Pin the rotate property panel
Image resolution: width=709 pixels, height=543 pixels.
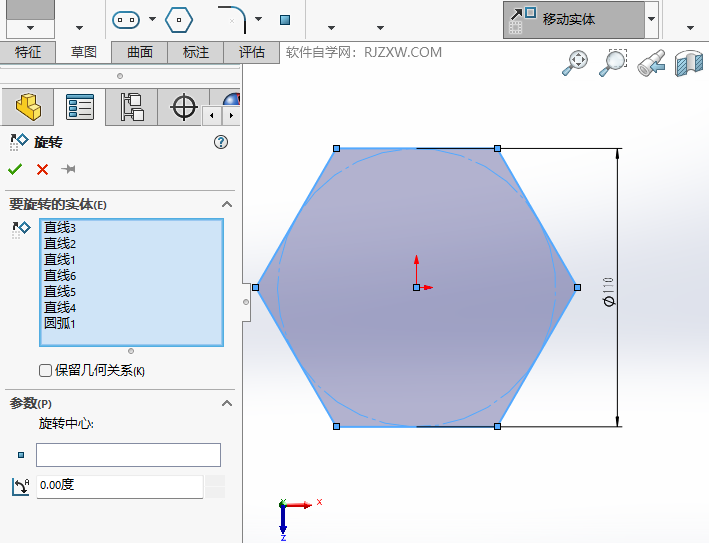(x=69, y=169)
